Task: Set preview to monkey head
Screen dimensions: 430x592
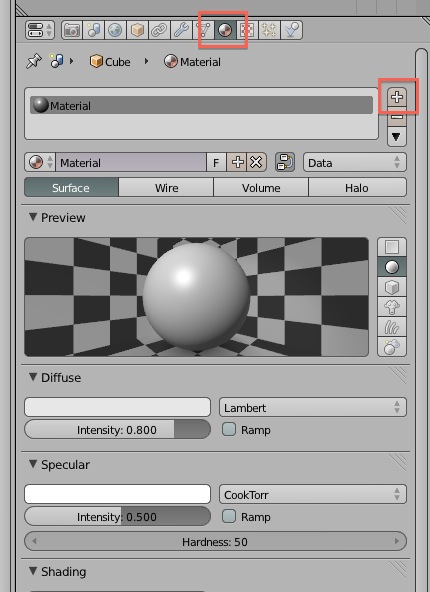Action: tap(392, 307)
